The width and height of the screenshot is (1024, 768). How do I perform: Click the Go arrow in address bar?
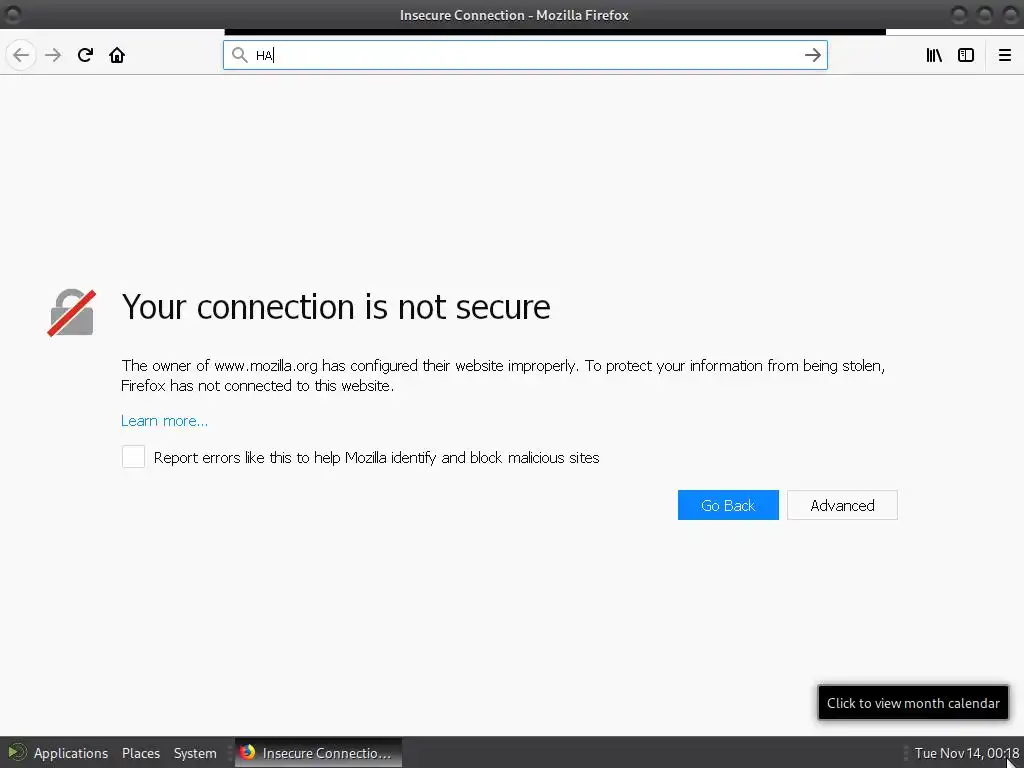(812, 56)
